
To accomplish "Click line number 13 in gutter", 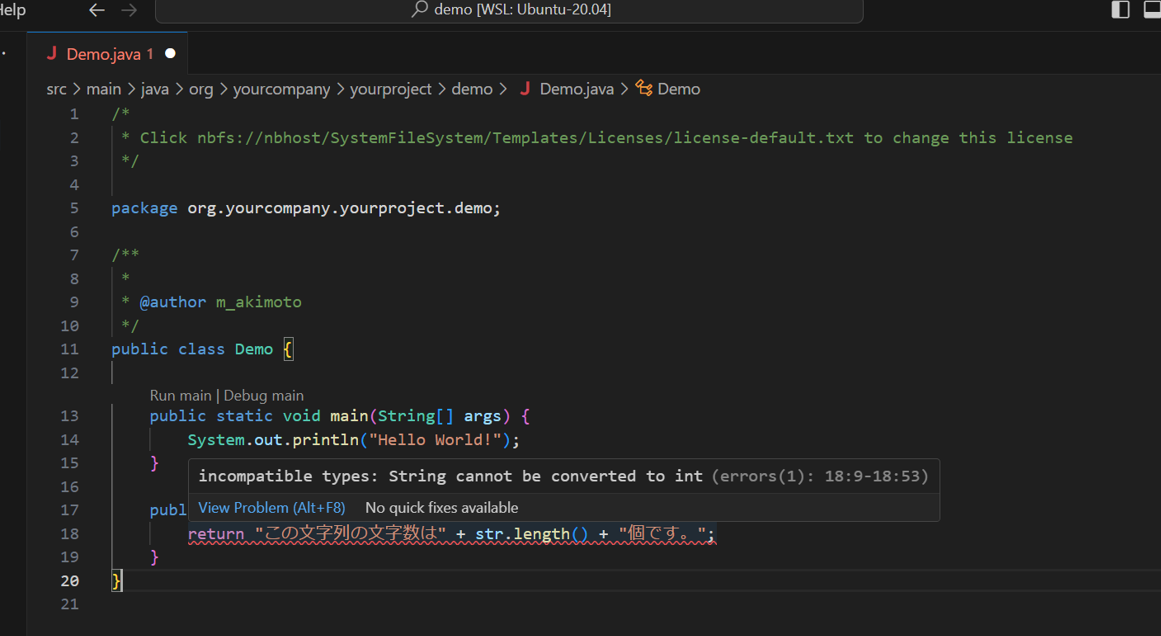I will pyautogui.click(x=70, y=416).
